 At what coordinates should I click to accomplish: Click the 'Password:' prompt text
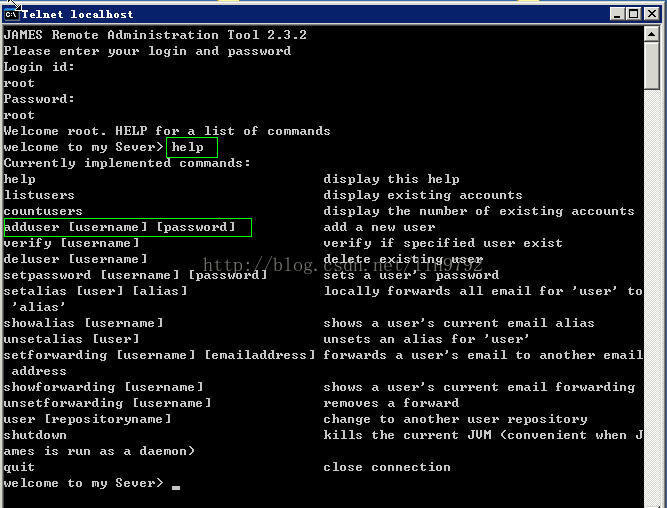click(x=39, y=99)
